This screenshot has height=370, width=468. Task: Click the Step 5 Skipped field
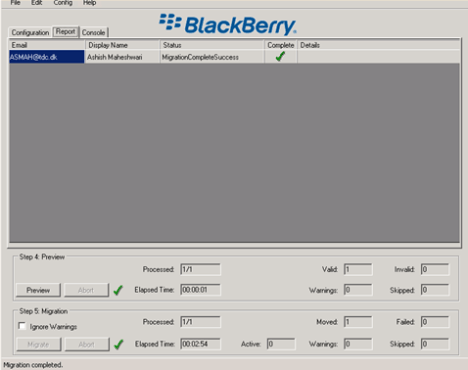(435, 344)
